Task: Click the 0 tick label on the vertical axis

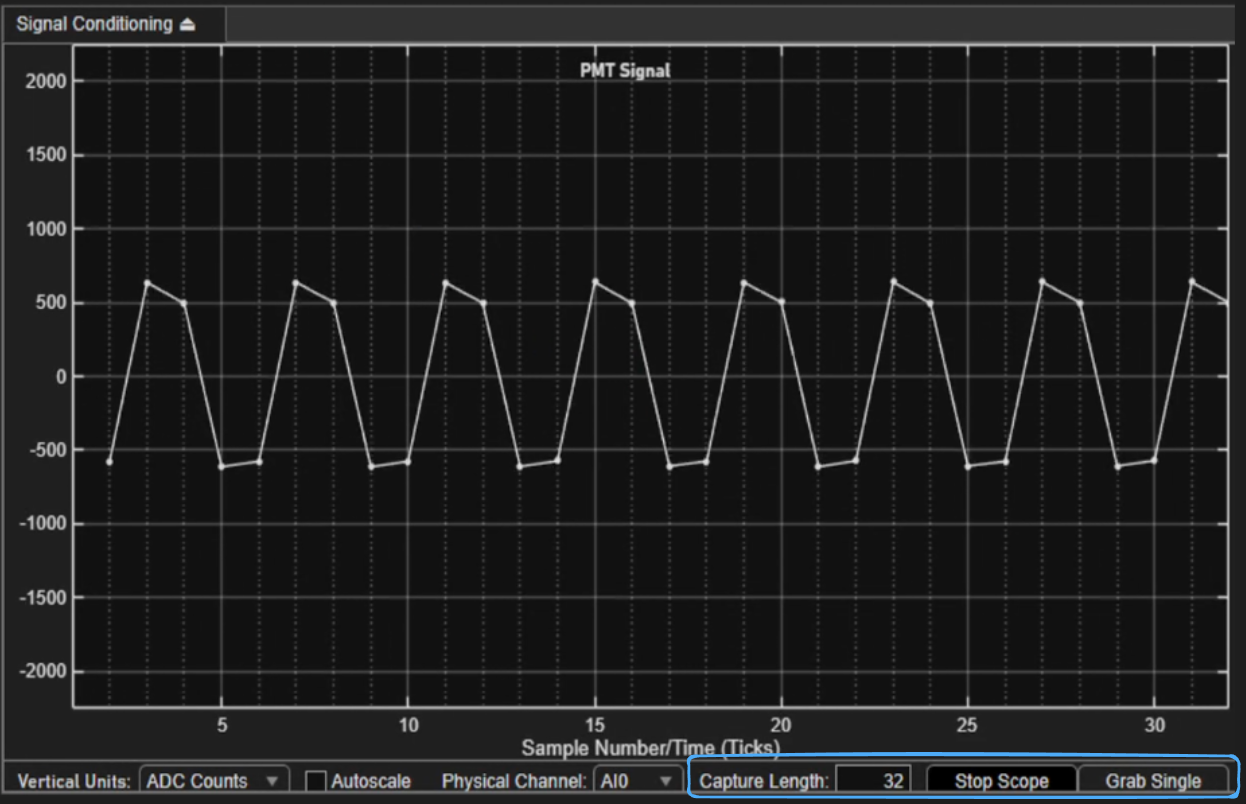Action: tap(62, 377)
